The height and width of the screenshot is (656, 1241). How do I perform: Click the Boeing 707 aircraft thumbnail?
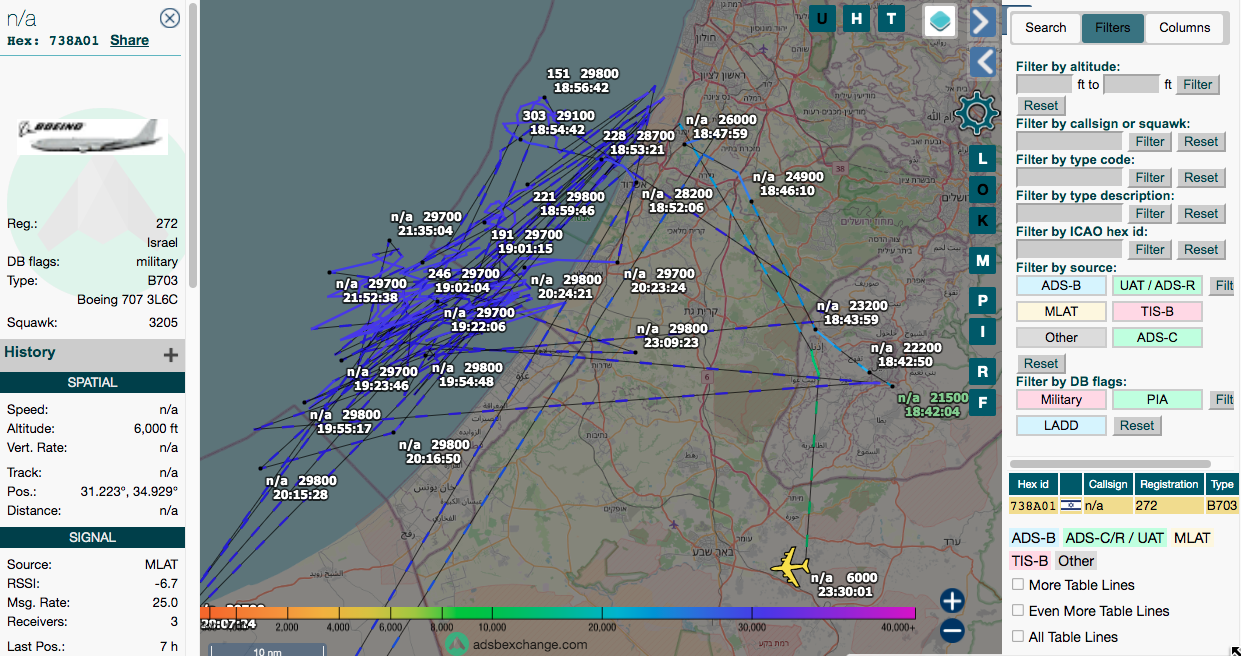(92, 136)
